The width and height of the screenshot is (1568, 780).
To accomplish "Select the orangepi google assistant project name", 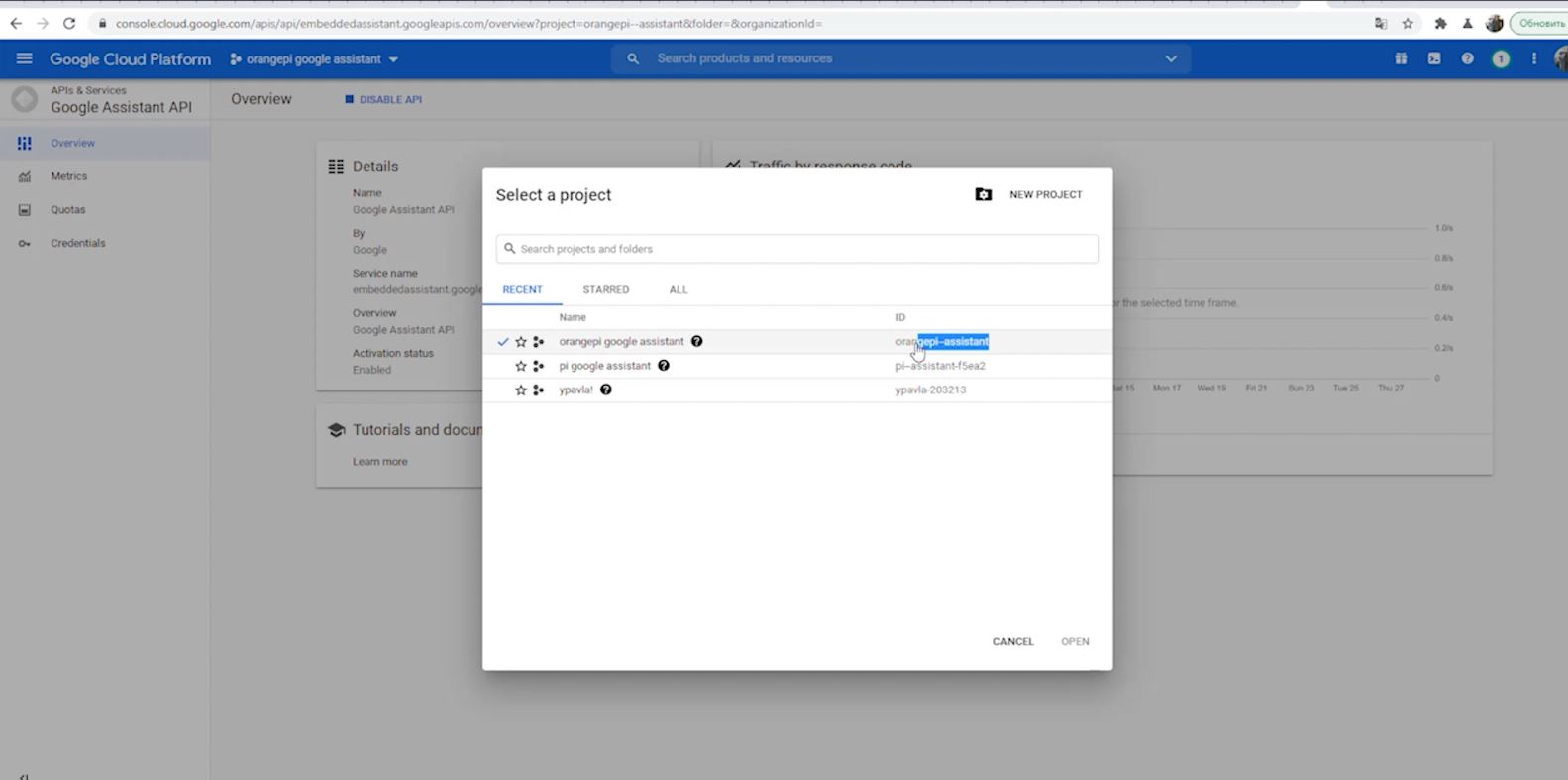I will click(x=621, y=341).
